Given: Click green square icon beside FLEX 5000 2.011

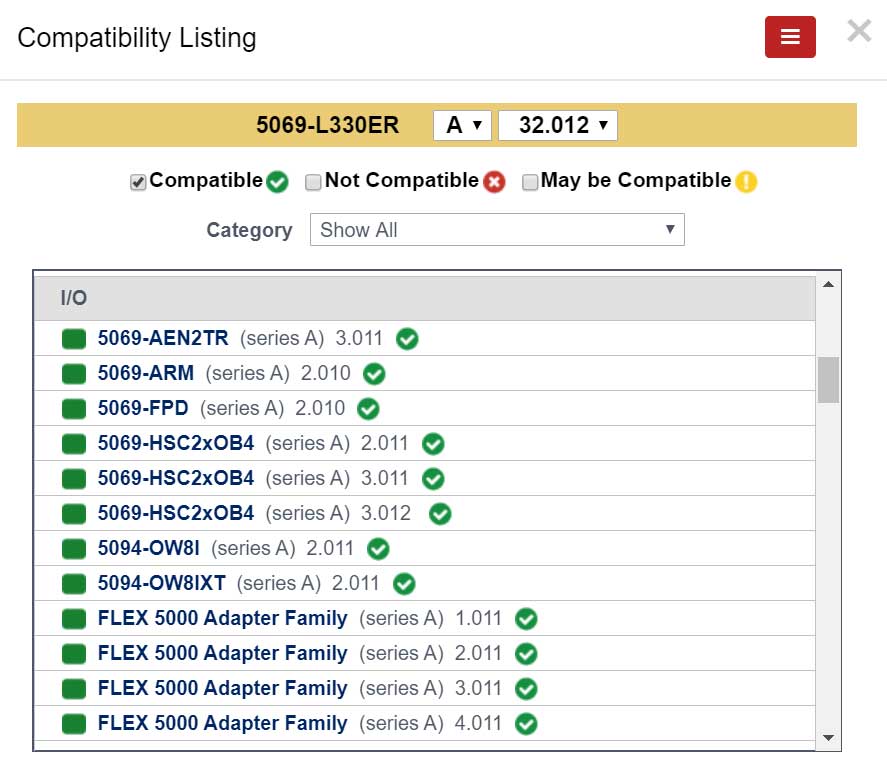Looking at the screenshot, I should coord(74,654).
